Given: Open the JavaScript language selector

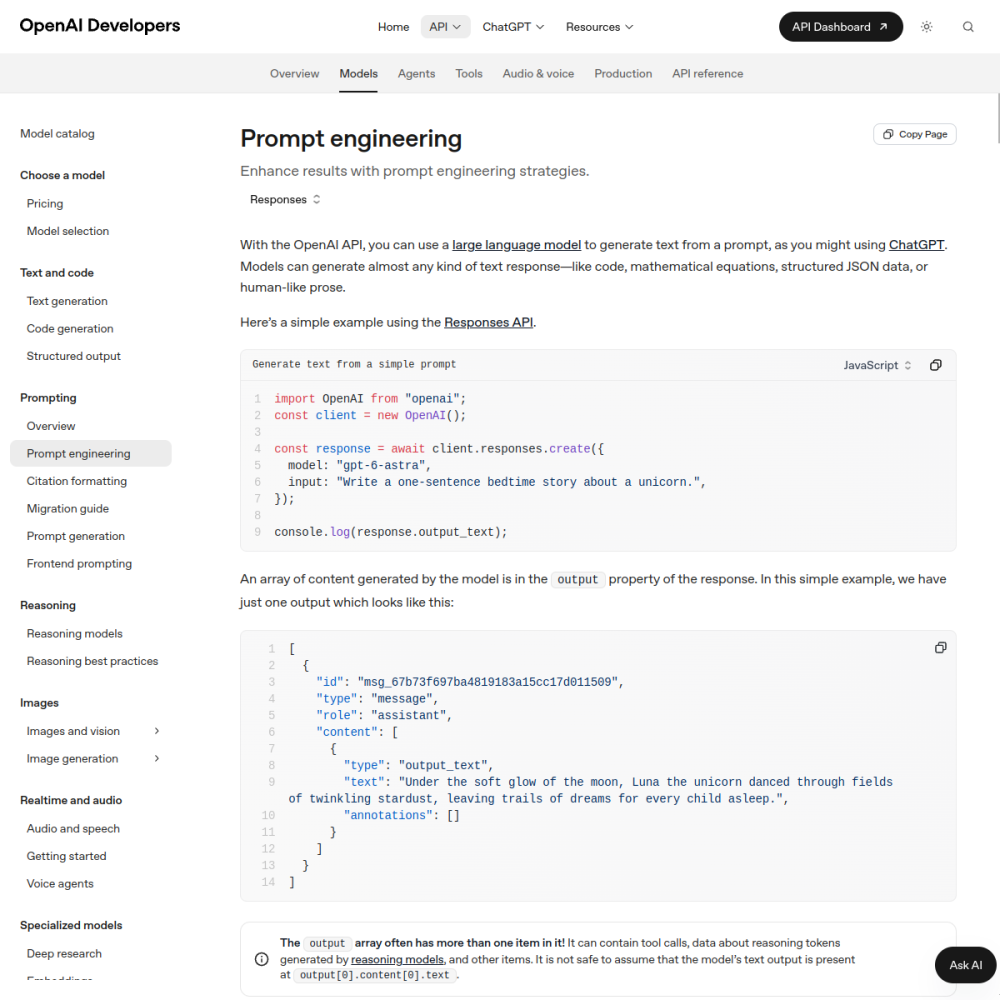Looking at the screenshot, I should point(877,365).
